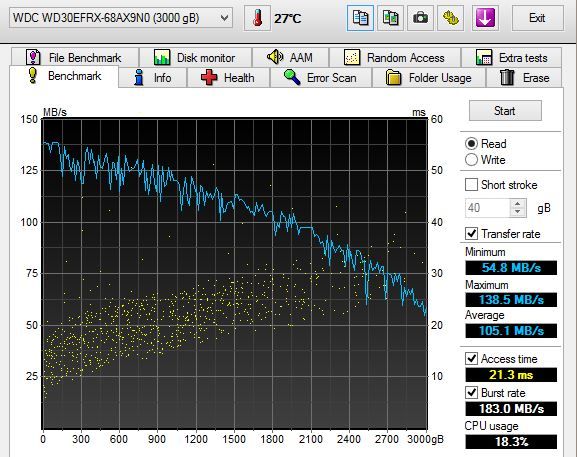The width and height of the screenshot is (577, 457).
Task: Save screenshot using the camera icon
Action: [420, 18]
